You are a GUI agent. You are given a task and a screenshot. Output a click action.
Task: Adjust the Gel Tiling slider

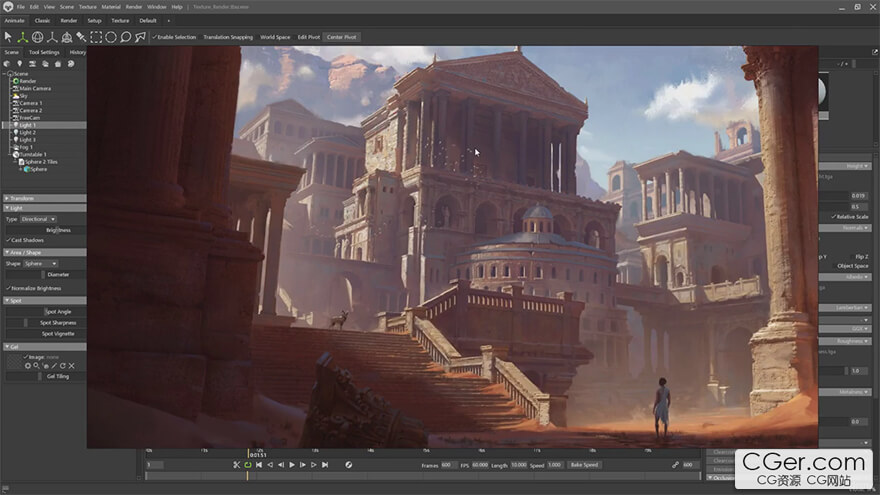[45, 377]
